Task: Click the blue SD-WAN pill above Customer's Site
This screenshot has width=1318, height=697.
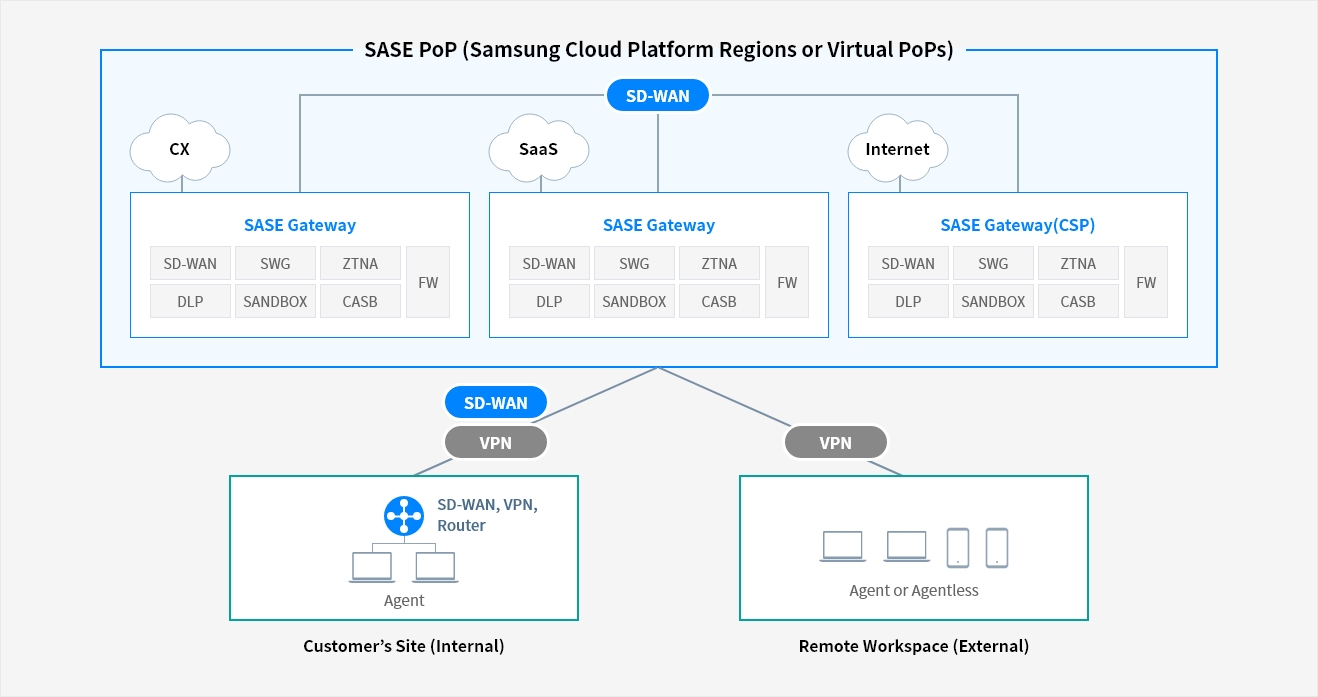Action: point(496,403)
